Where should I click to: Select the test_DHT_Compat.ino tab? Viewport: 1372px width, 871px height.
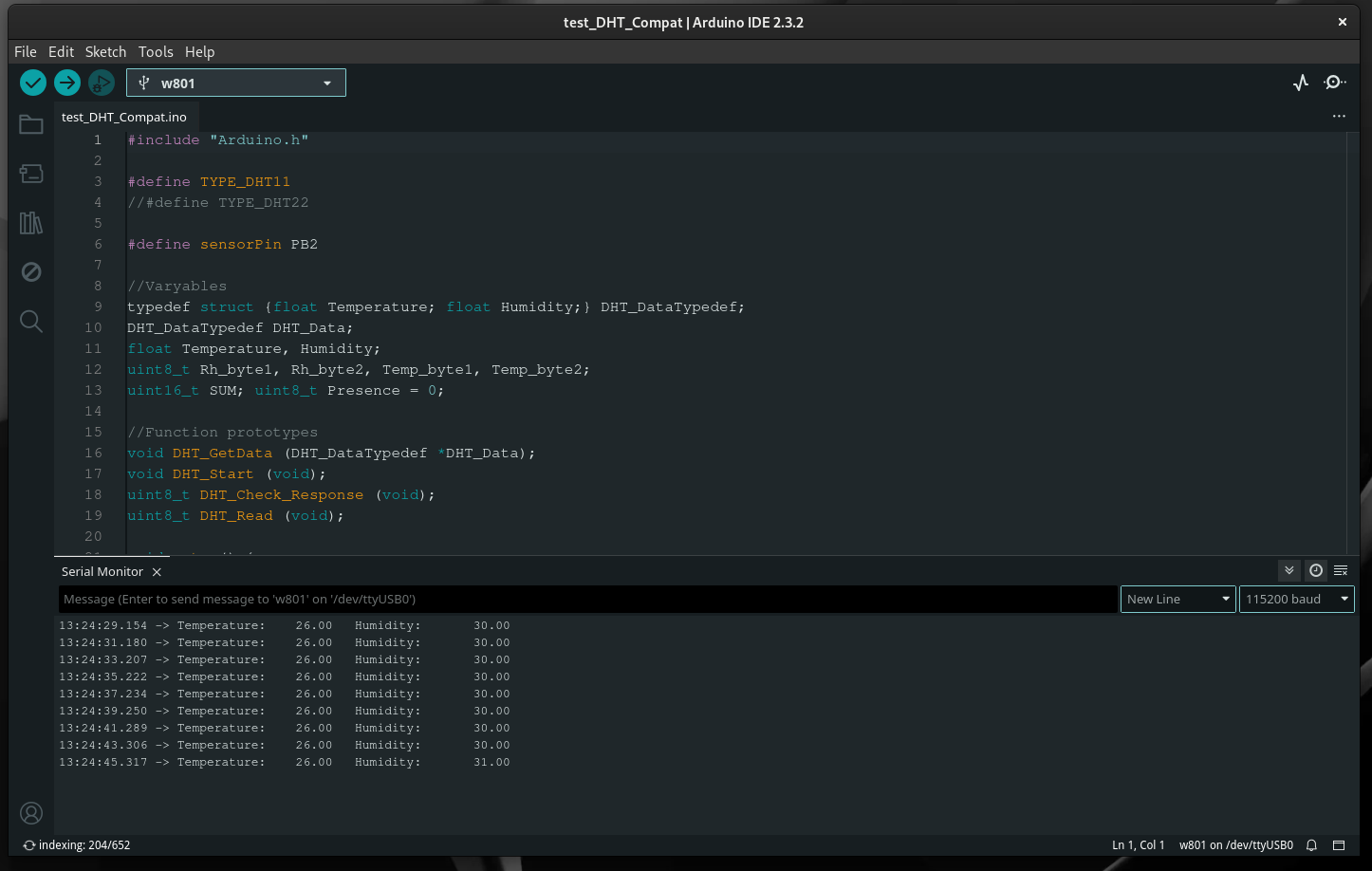[124, 117]
